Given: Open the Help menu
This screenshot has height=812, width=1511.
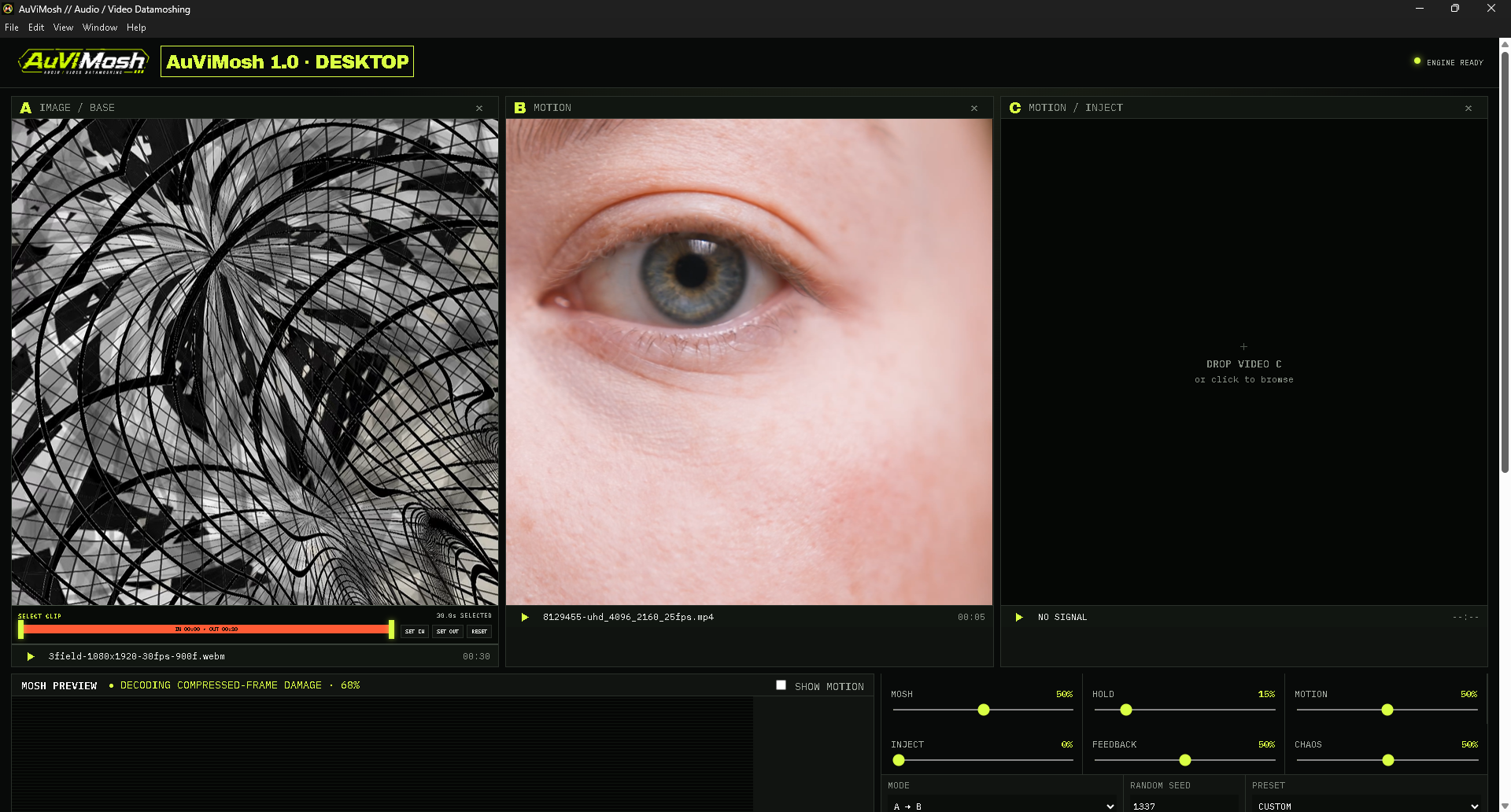Looking at the screenshot, I should 136,28.
